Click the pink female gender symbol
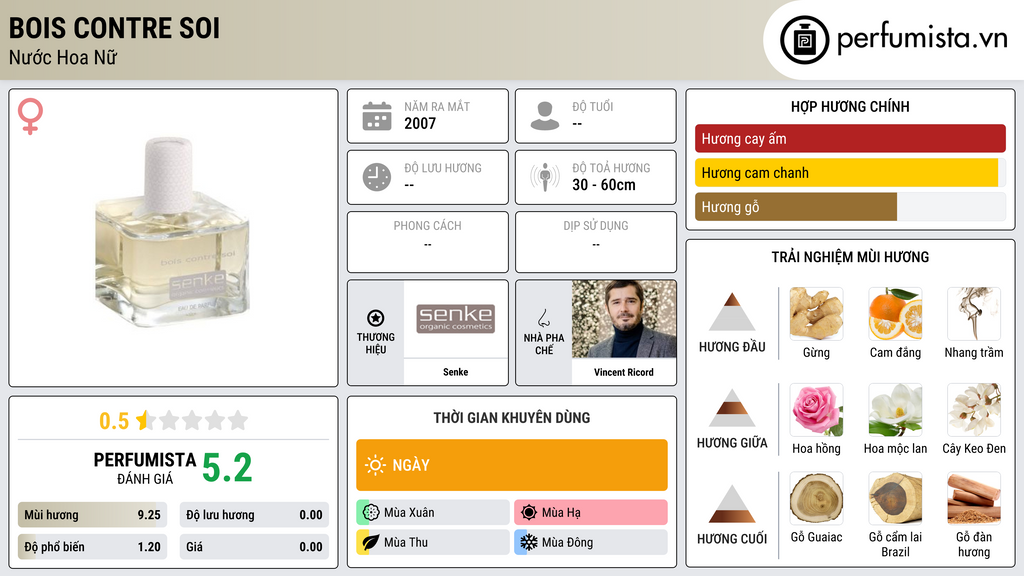This screenshot has height=576, width=1024. click(x=30, y=116)
